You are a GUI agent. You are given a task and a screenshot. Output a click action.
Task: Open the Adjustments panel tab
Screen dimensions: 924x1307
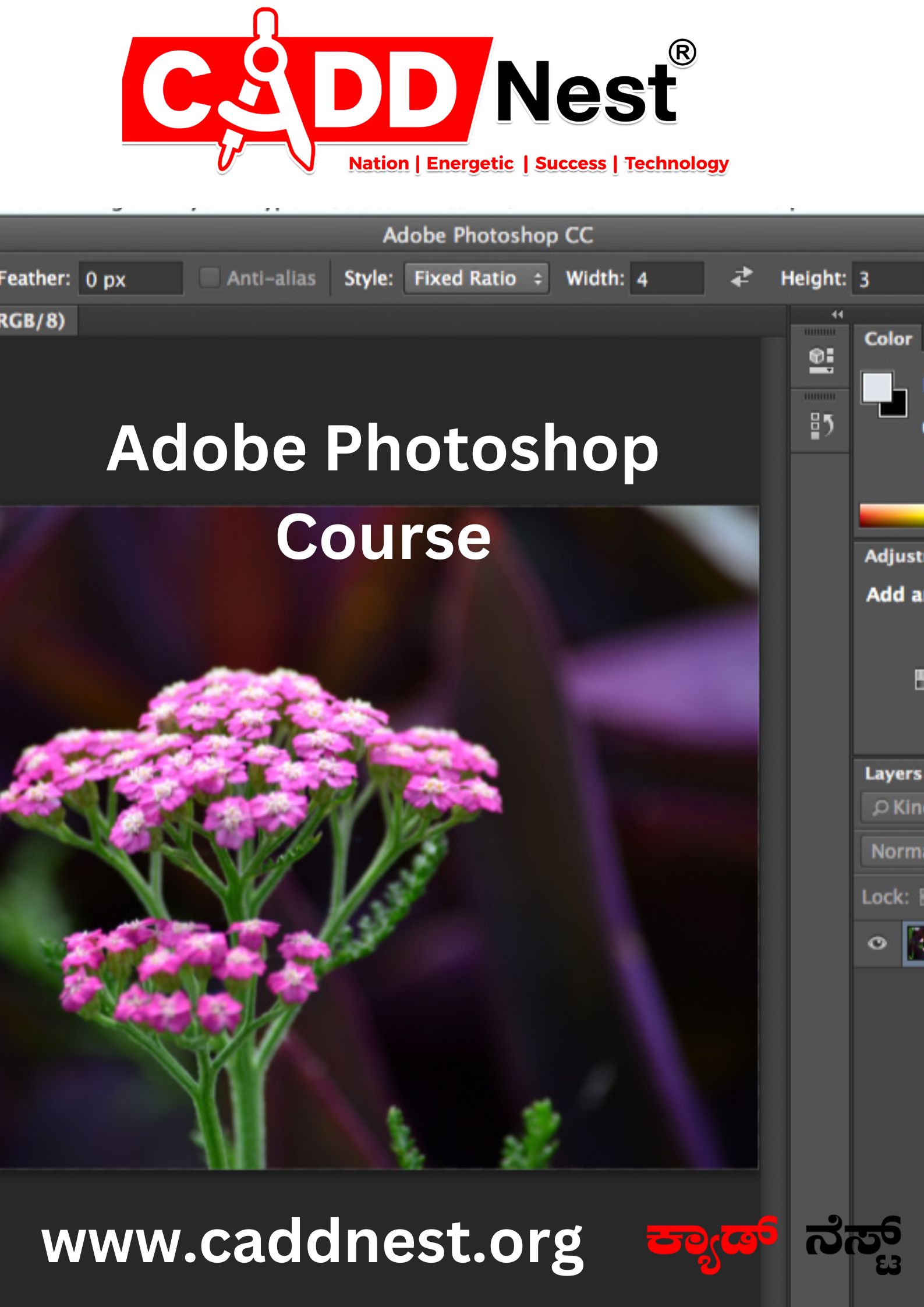click(x=894, y=556)
